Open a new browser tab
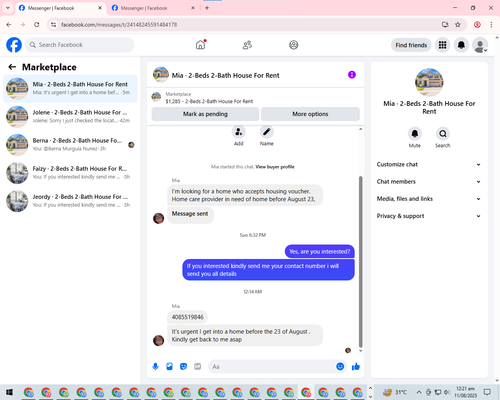Viewport: 500px width, 400px height. (207, 8)
